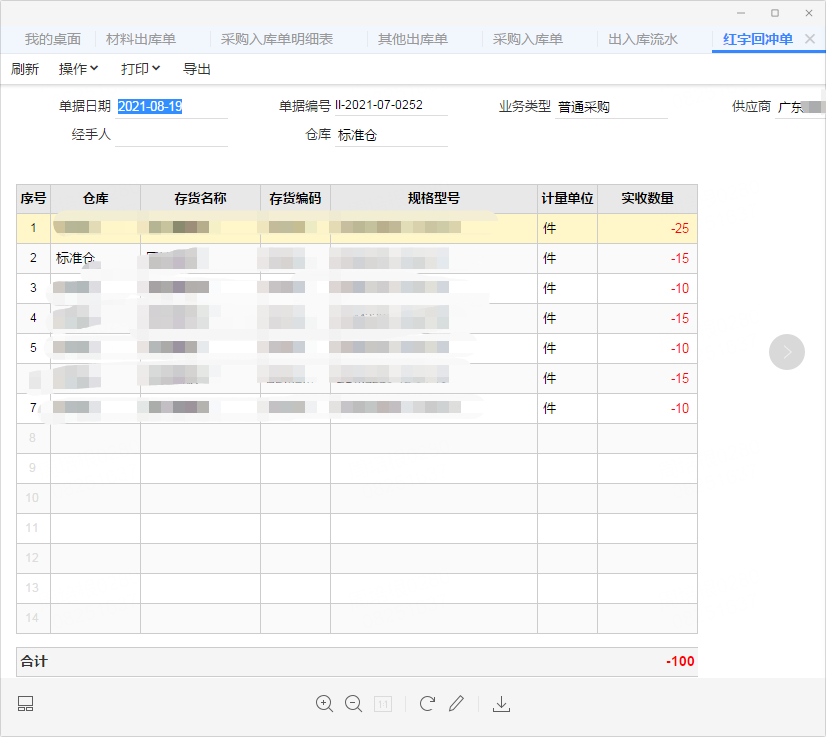The image size is (826, 737).
Task: Click the zoom out magnifier icon
Action: (x=353, y=704)
